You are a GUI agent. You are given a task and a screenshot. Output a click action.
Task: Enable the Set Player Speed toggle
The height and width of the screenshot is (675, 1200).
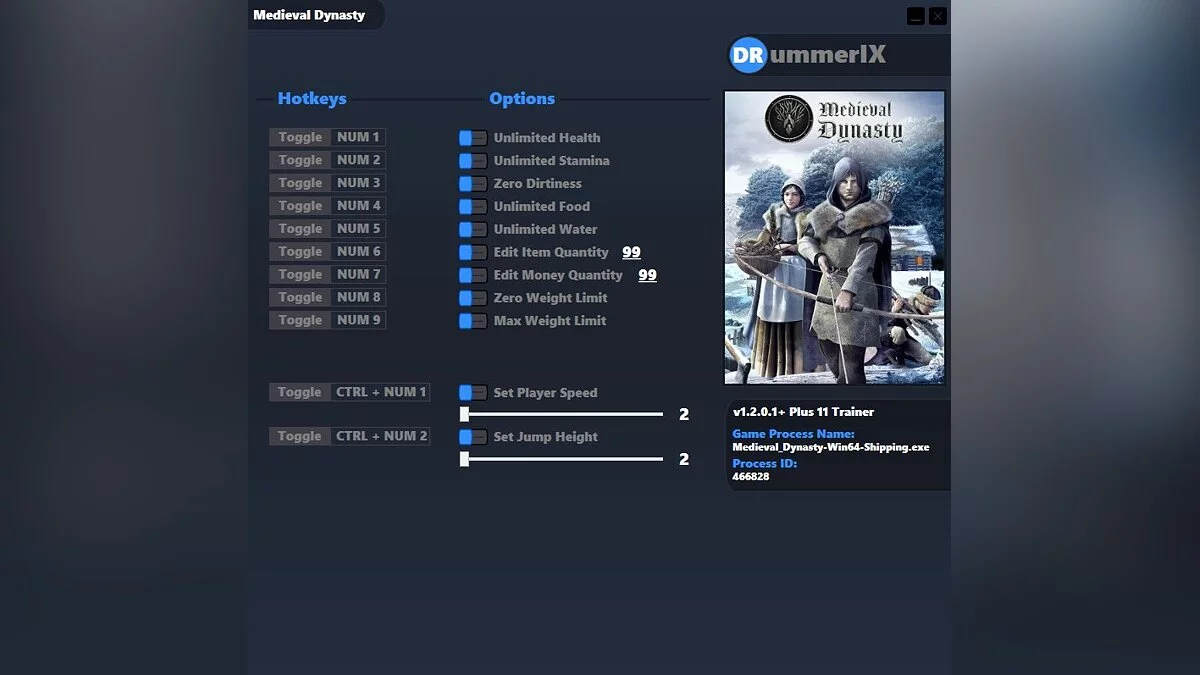point(471,392)
